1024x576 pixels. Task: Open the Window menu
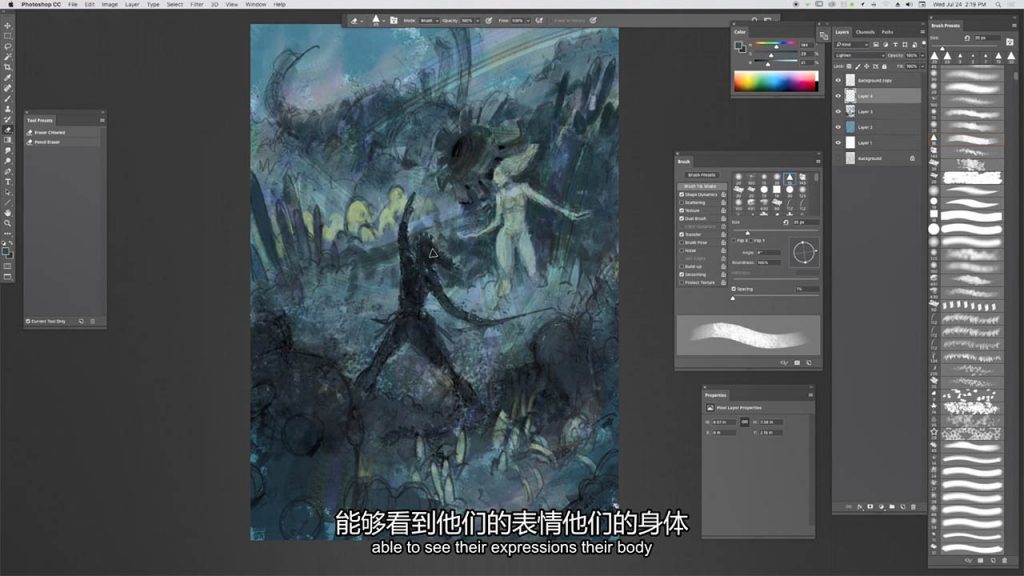(x=255, y=5)
